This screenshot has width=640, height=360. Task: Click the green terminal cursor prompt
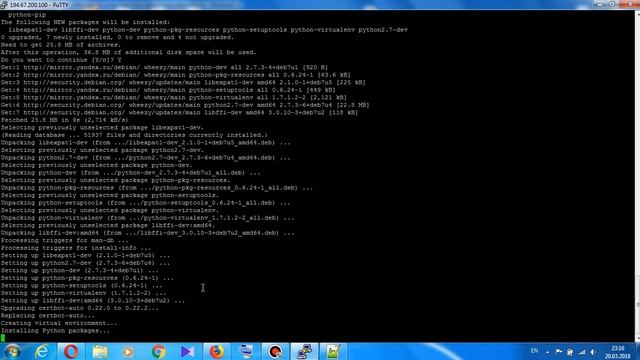pyautogui.click(x=3, y=338)
